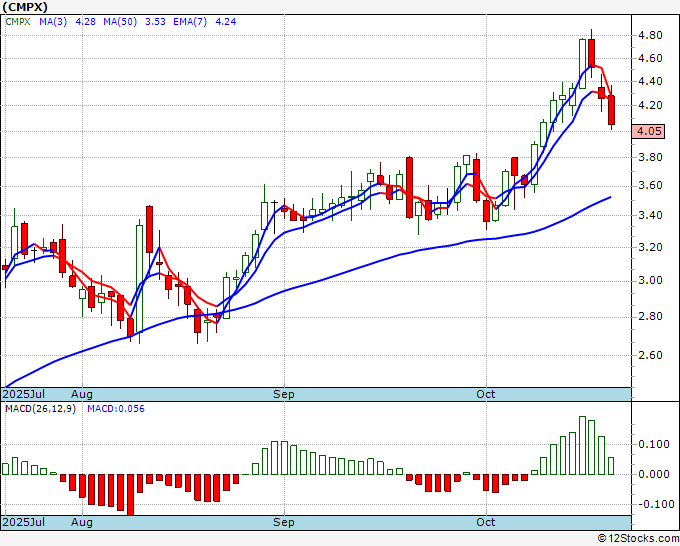The height and width of the screenshot is (546, 680).
Task: Click the 0.000 MACD axis label
Action: point(654,474)
